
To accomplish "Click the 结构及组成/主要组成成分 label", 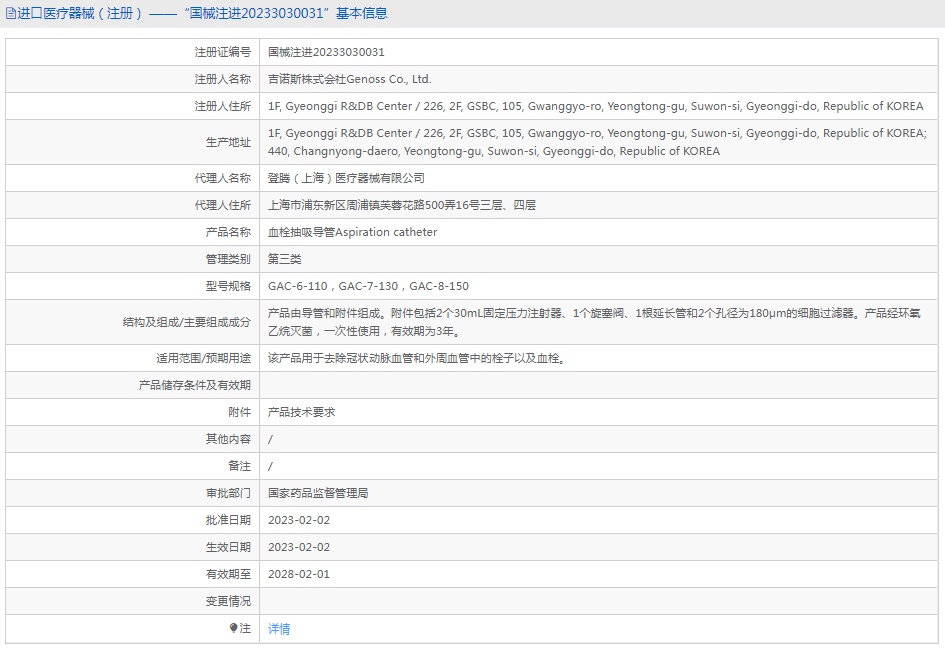I will 187,322.
